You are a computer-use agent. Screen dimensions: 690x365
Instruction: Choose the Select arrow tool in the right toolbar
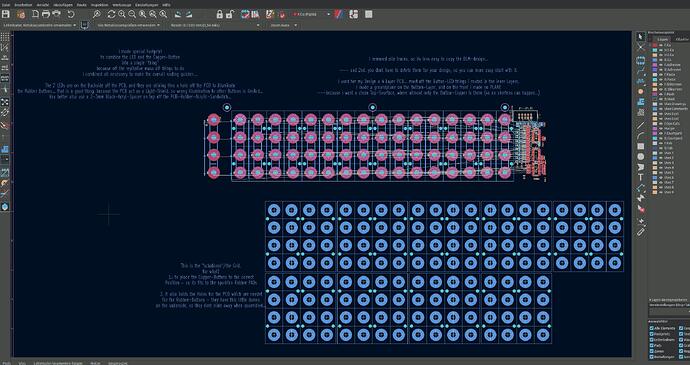coord(641,37)
